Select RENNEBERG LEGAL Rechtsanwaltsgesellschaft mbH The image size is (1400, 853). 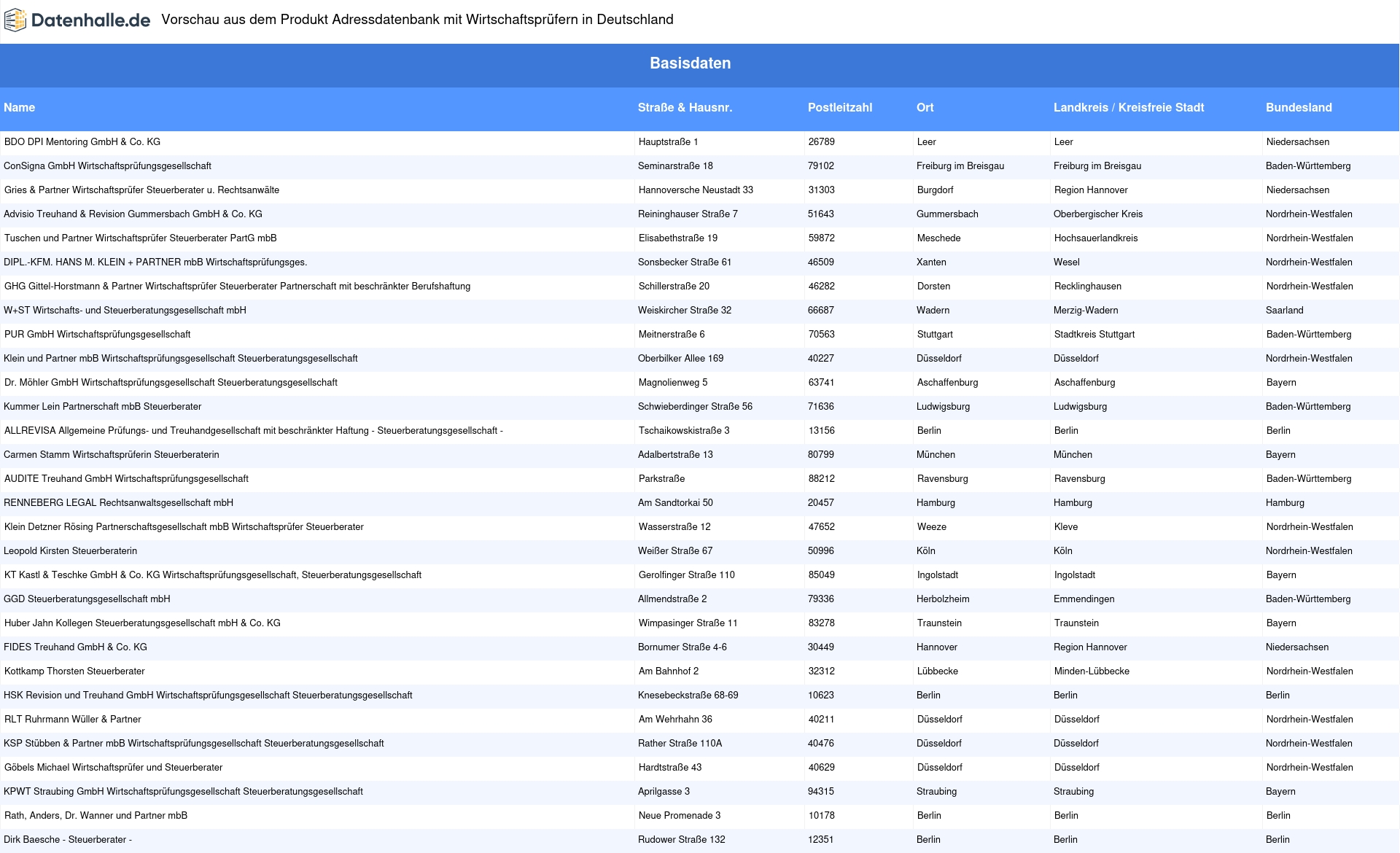click(x=119, y=503)
